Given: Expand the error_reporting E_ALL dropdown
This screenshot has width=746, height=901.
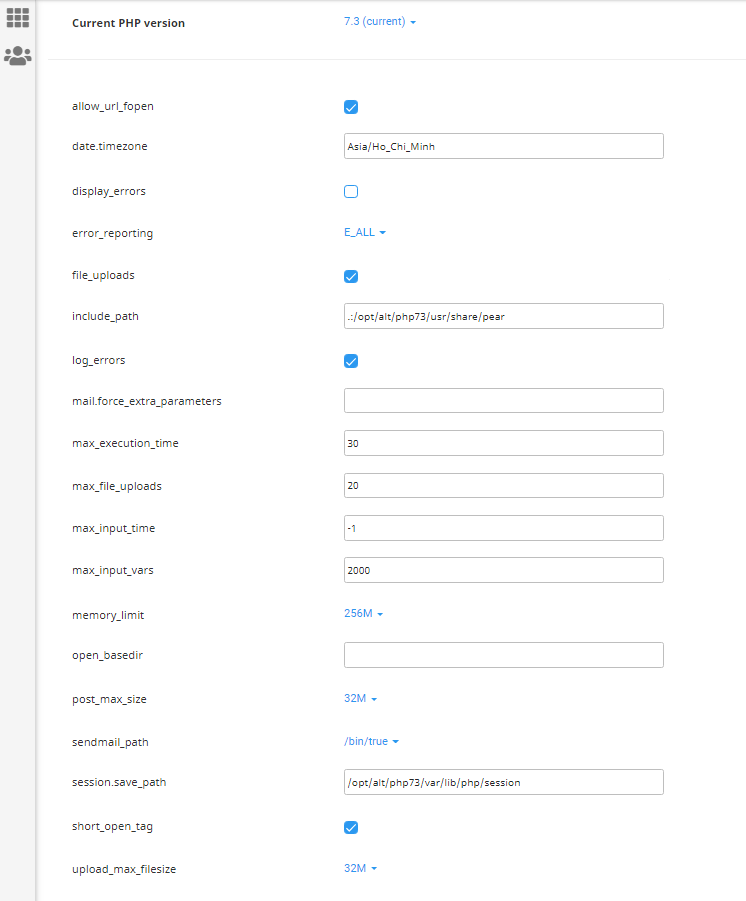Looking at the screenshot, I should [x=365, y=232].
